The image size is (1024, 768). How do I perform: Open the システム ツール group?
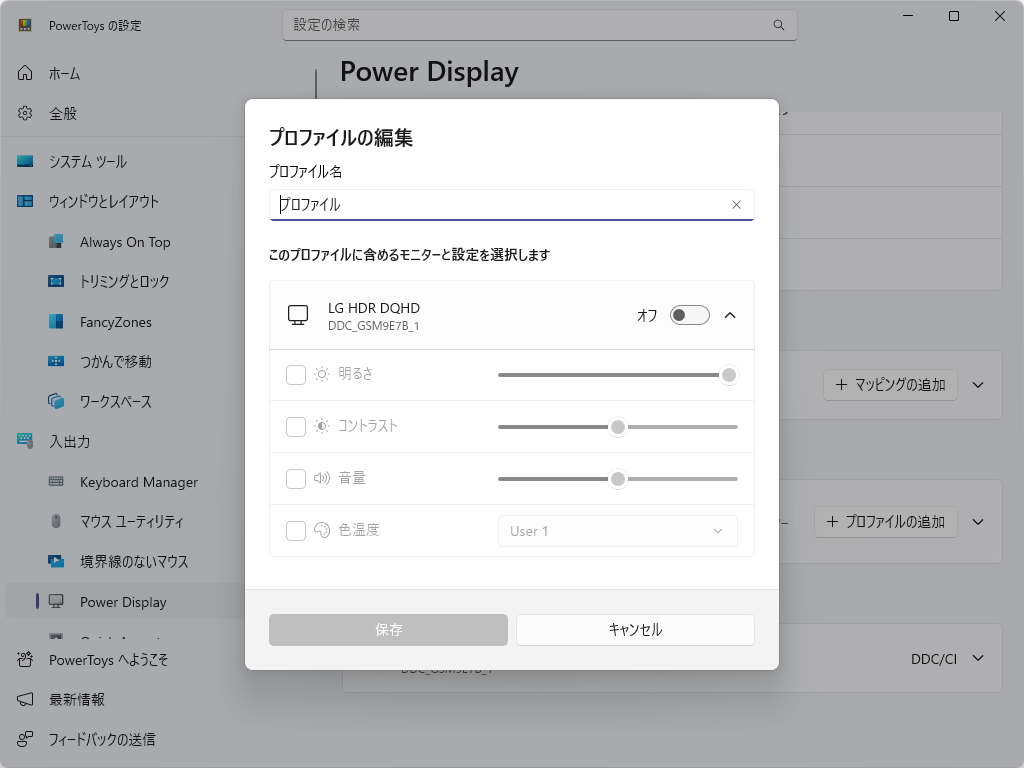(x=88, y=162)
